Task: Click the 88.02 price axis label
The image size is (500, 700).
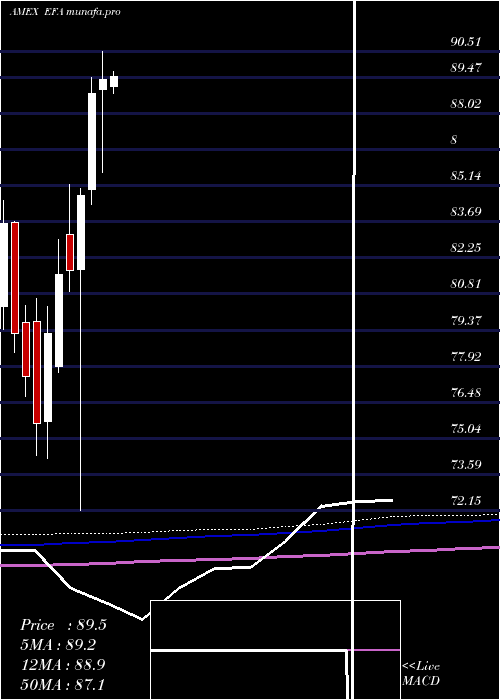Action: 466,104
